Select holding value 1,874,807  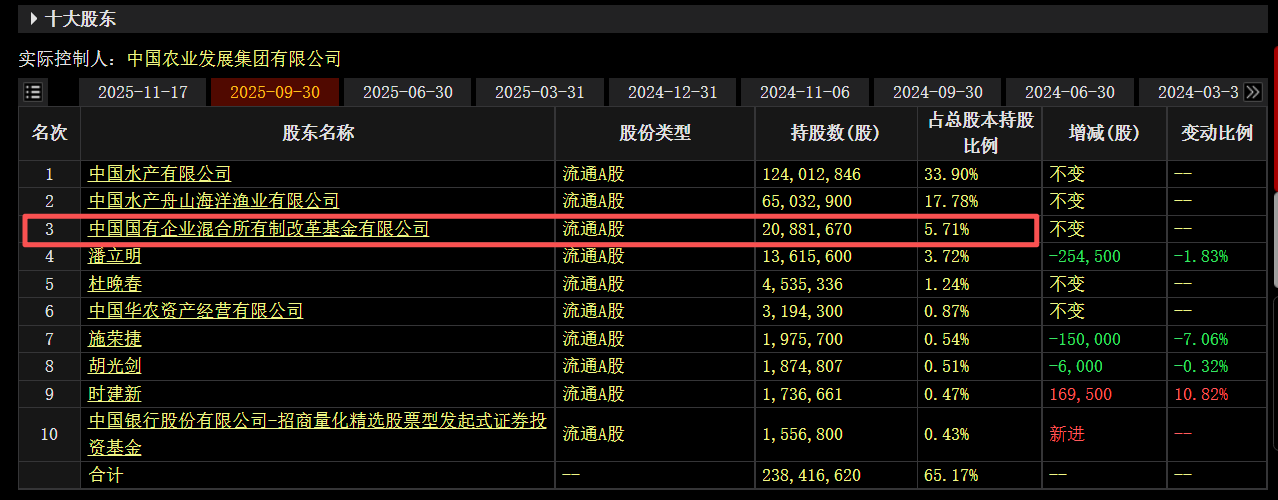803,366
